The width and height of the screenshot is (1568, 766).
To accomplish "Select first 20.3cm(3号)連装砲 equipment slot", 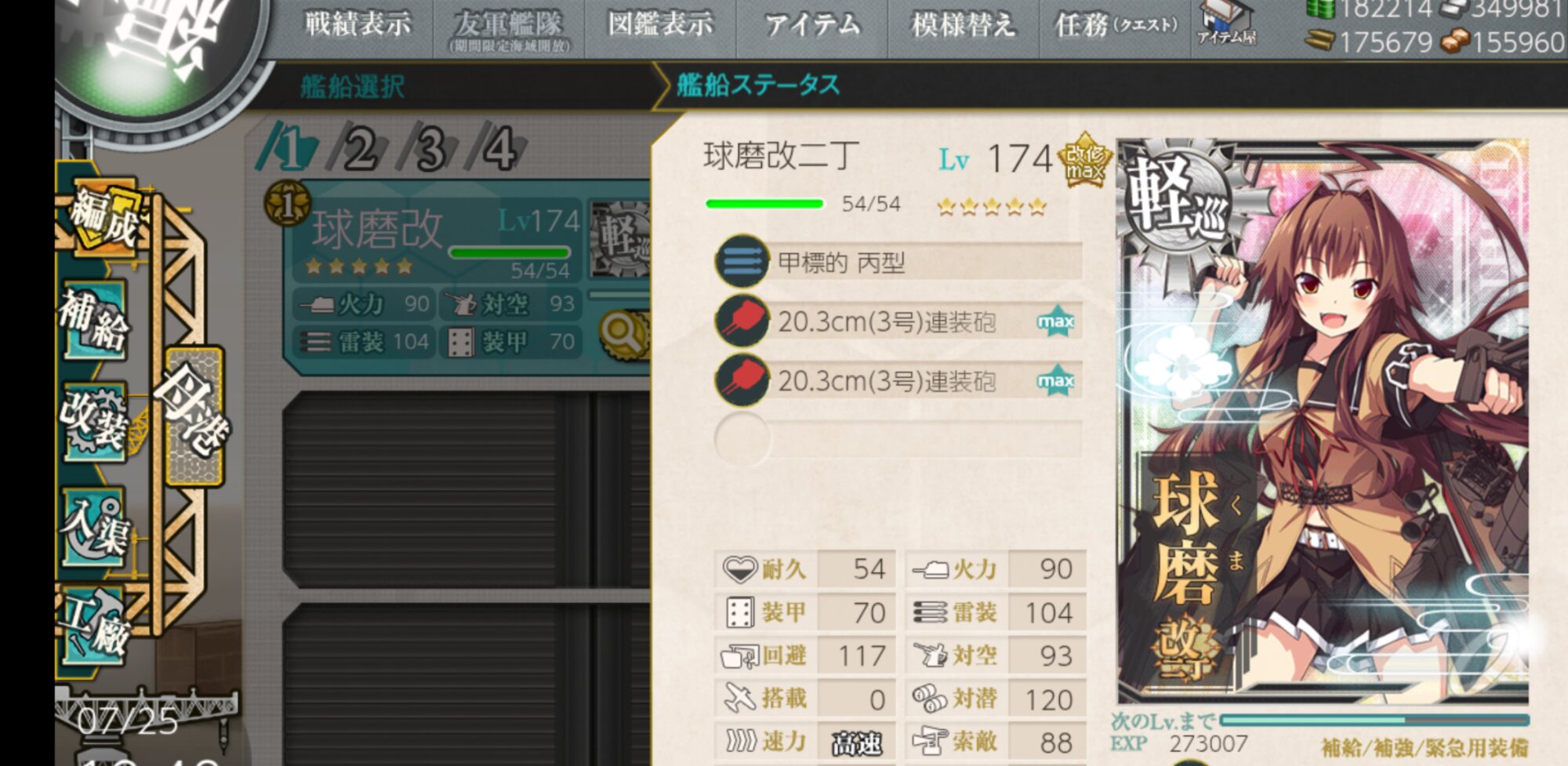I will coord(898,321).
